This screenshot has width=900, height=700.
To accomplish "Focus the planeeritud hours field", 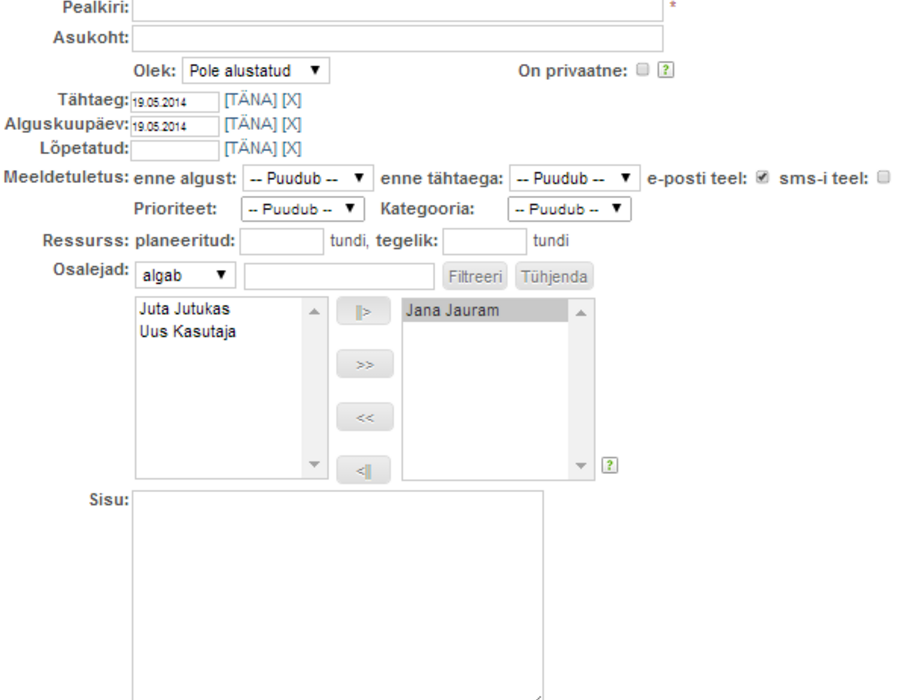I will pyautogui.click(x=282, y=242).
